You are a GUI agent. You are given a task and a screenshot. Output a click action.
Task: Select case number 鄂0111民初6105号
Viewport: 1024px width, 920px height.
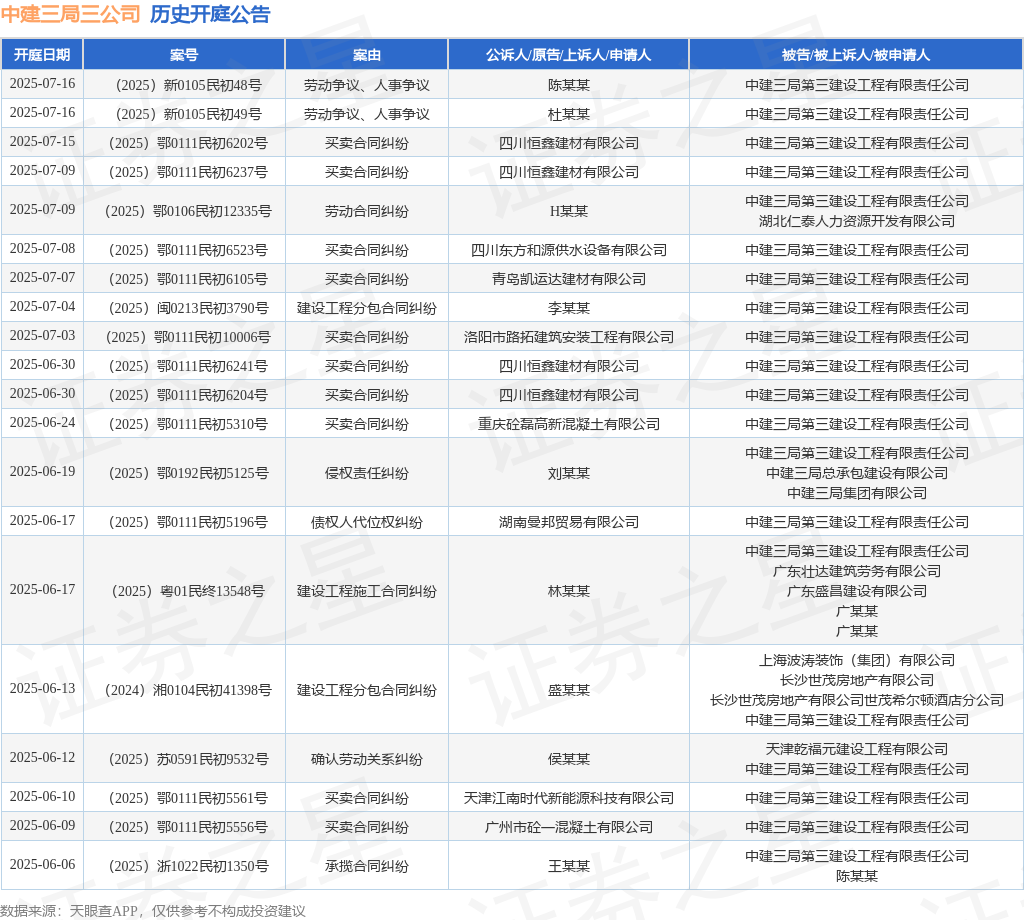[x=188, y=279]
